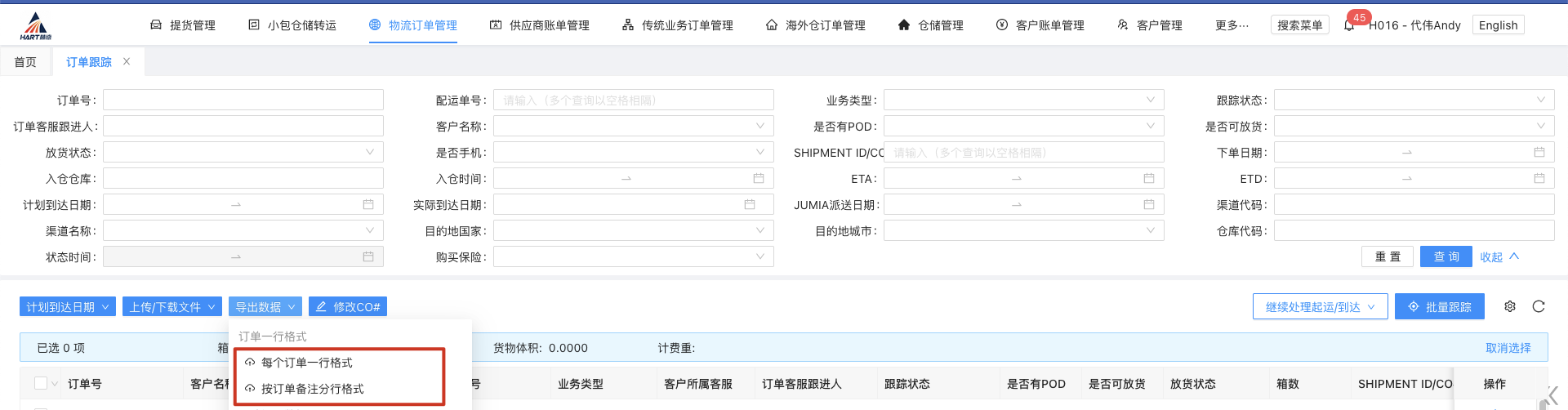Open the 客户名称 dropdown
Viewport: 1568px width, 410px height.
point(633,127)
